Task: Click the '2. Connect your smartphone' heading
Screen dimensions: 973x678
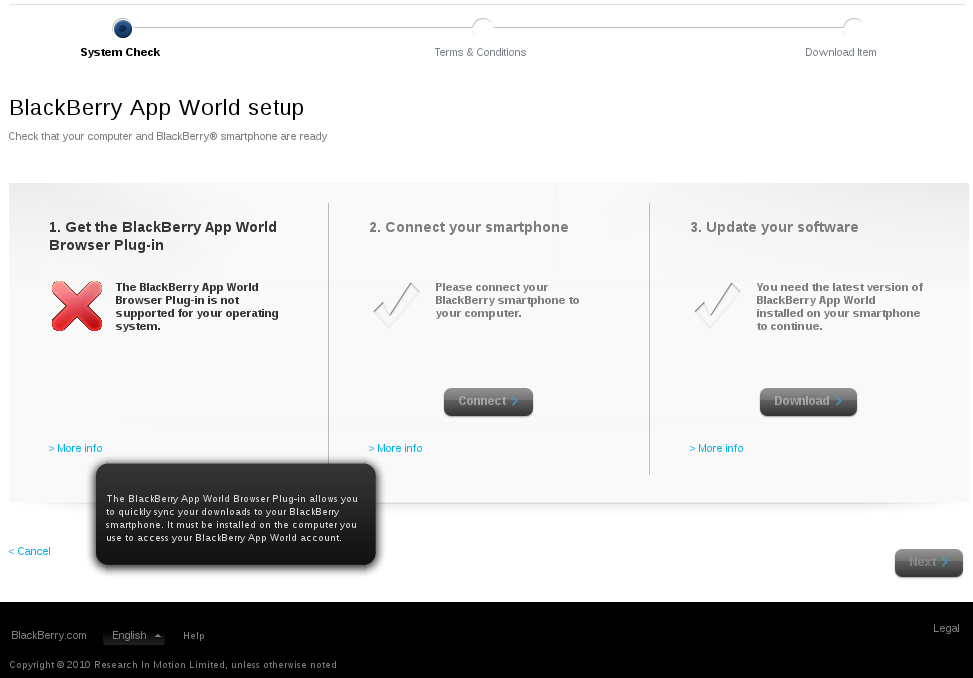Action: 469,228
